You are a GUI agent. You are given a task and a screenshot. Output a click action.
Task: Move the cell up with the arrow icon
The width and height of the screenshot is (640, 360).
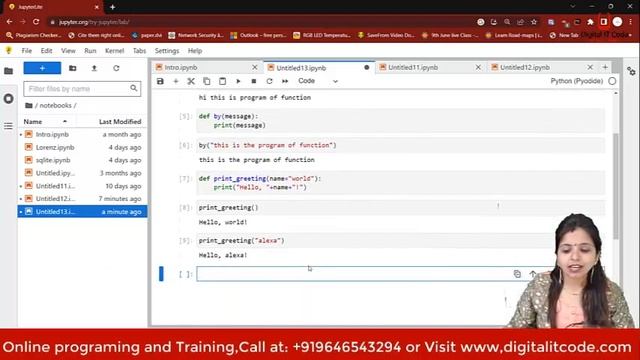click(533, 274)
